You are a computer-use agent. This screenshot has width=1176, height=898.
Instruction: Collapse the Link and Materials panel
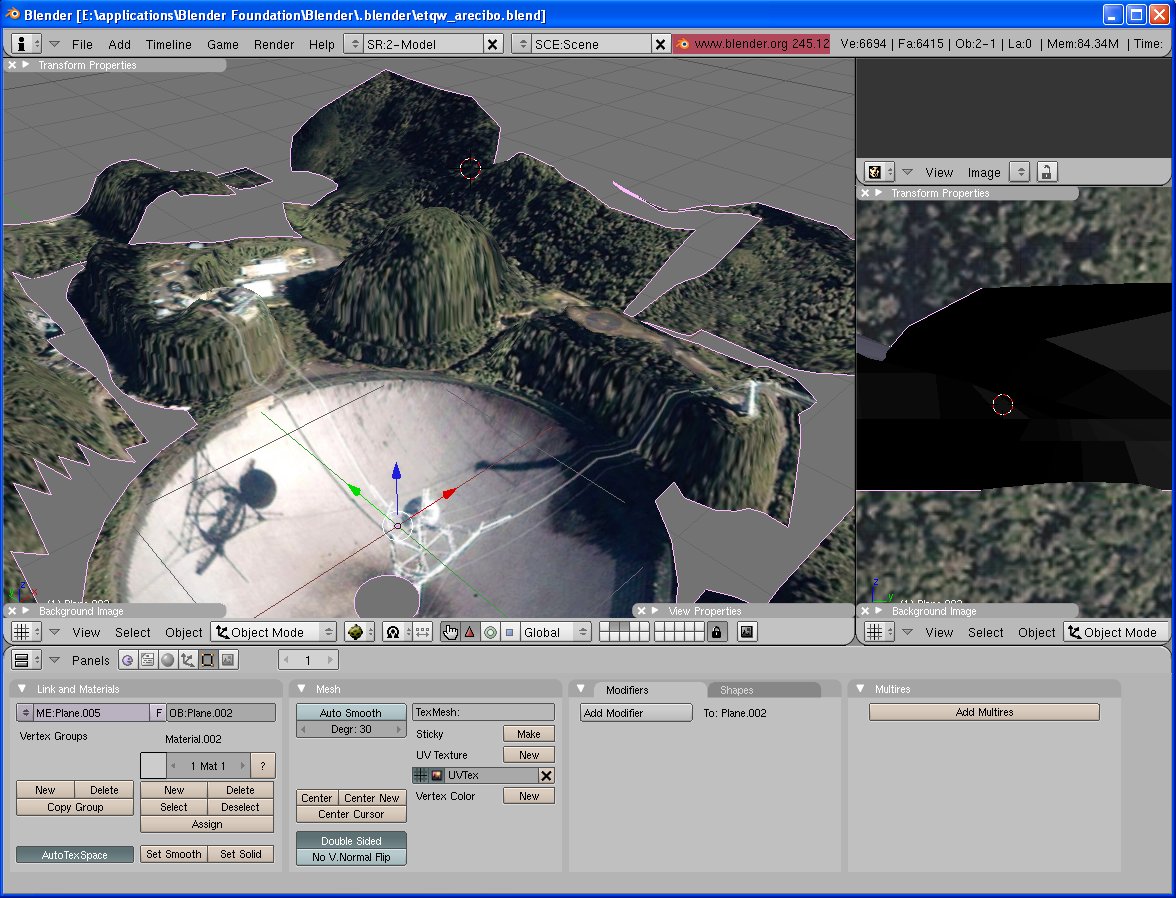pyautogui.click(x=23, y=689)
